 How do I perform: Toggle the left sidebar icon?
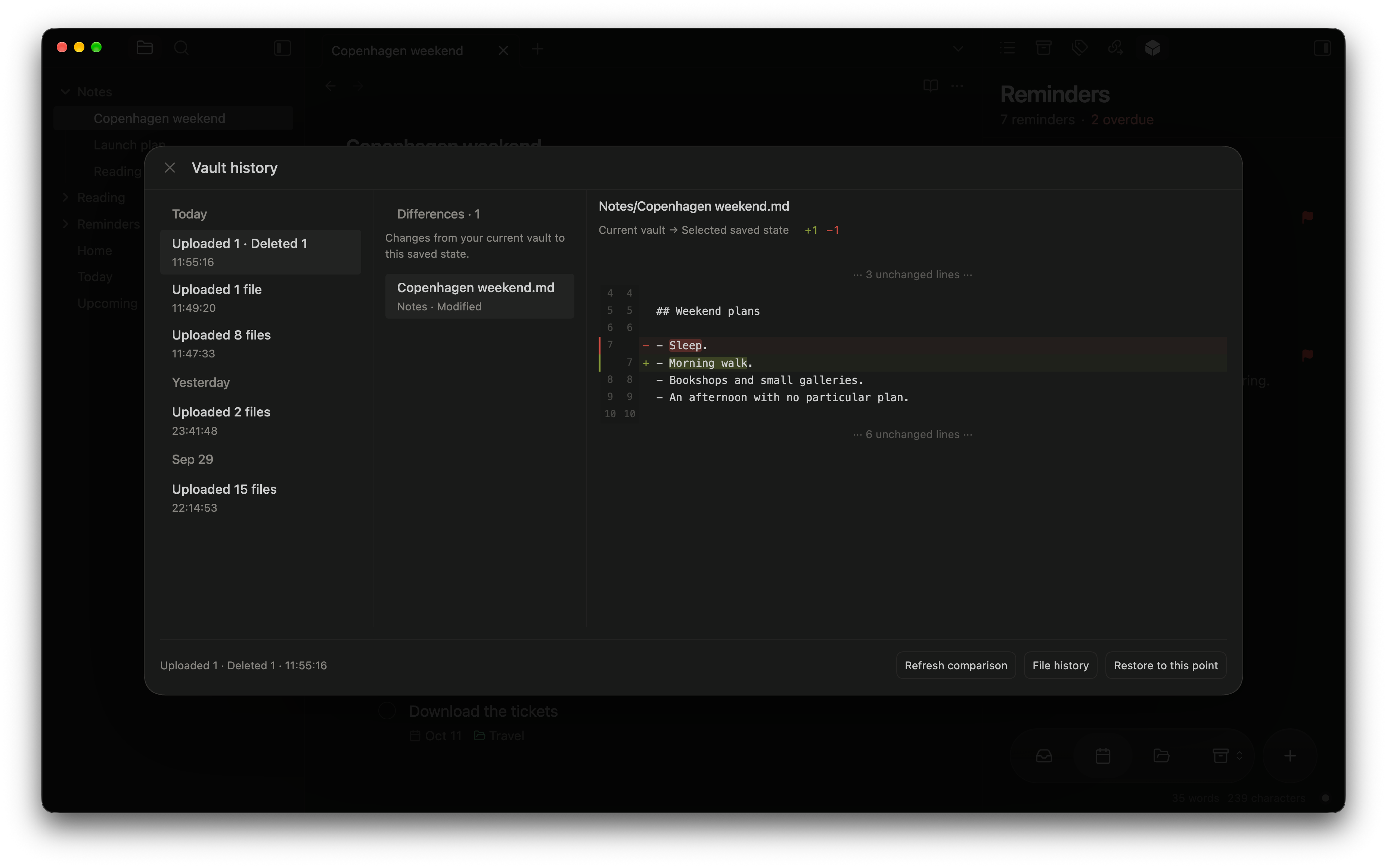coord(282,48)
